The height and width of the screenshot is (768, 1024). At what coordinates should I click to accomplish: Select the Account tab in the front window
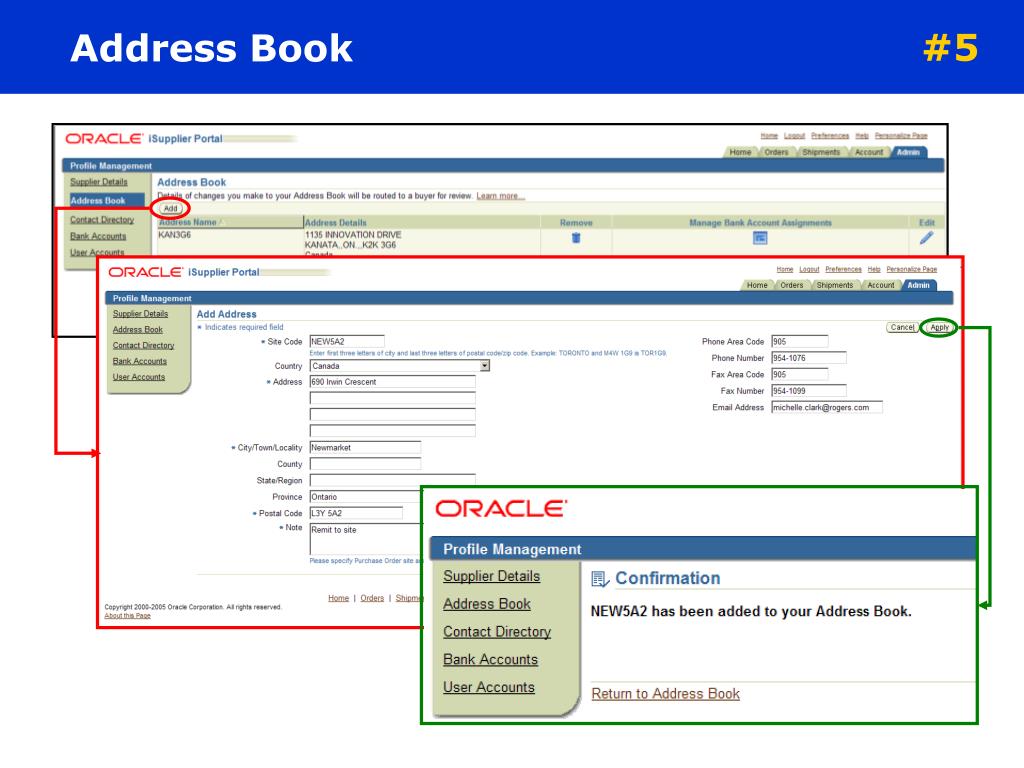[880, 285]
